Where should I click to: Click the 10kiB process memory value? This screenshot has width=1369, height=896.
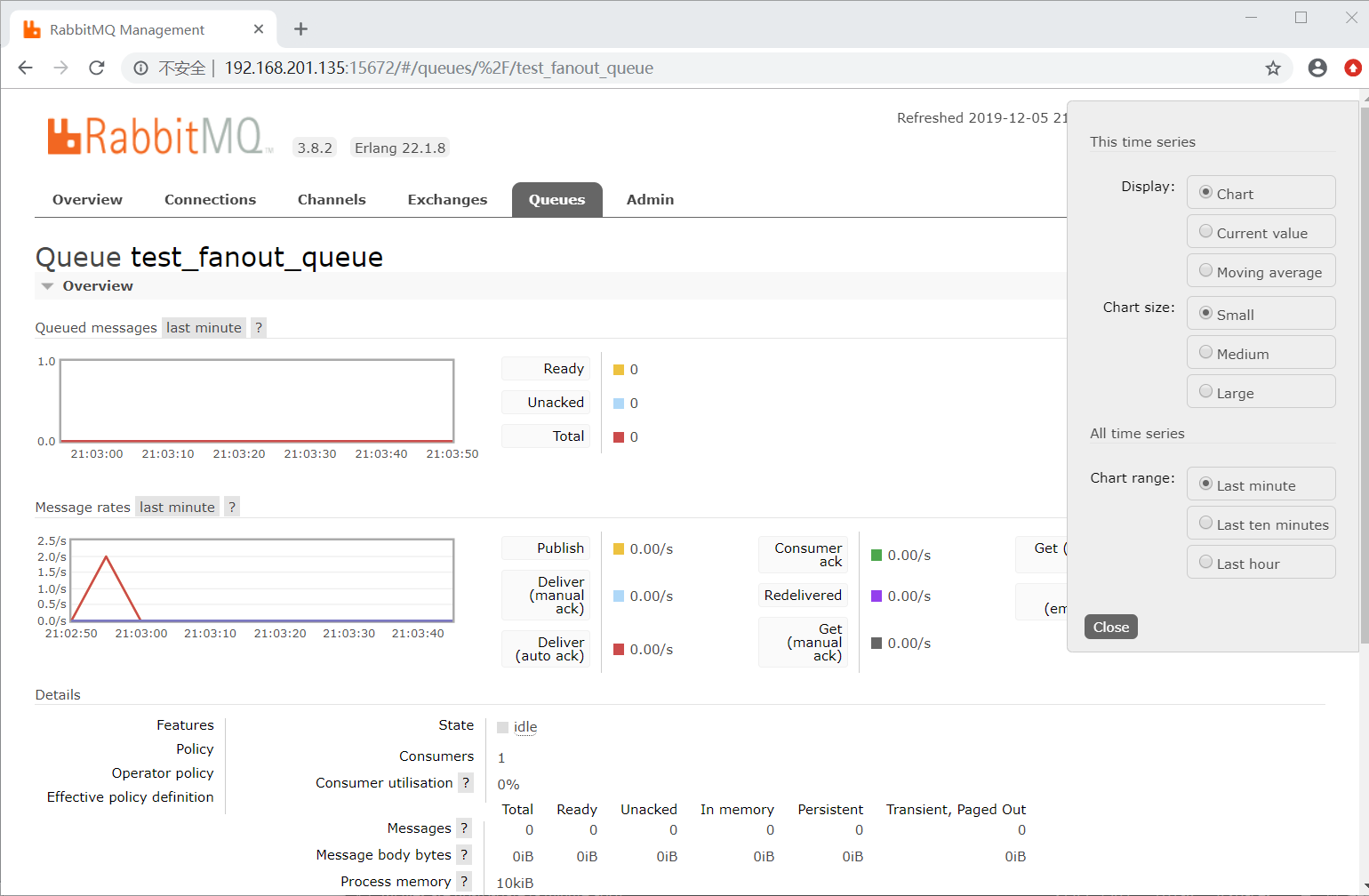(515, 883)
